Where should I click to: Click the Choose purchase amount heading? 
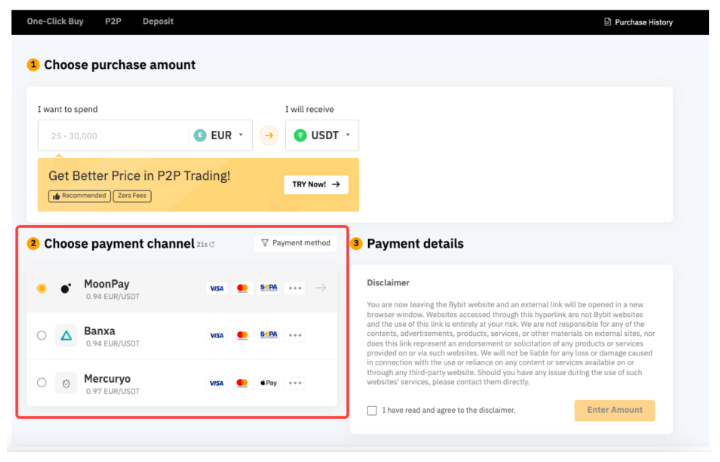coord(120,65)
